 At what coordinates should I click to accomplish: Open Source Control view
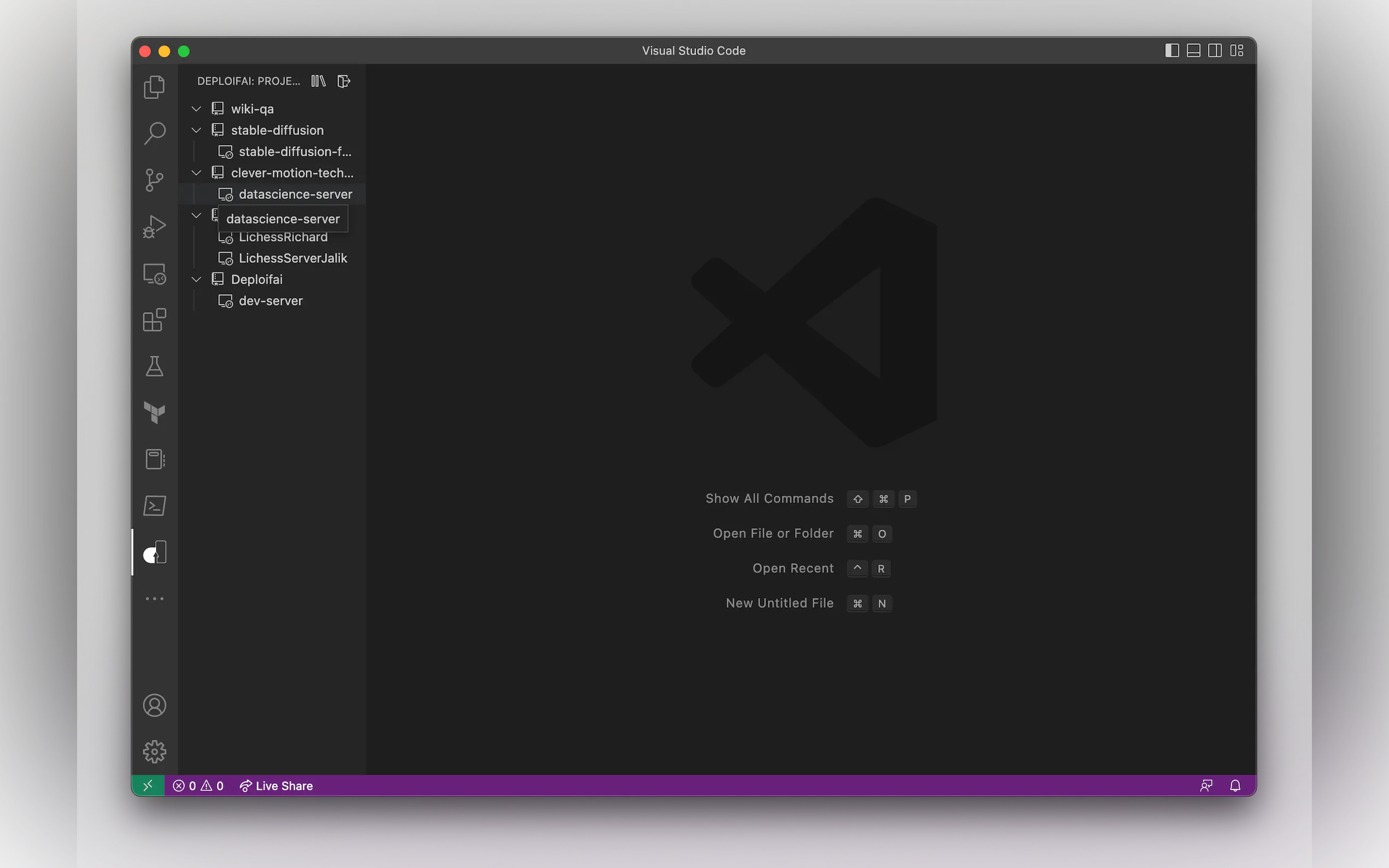(x=154, y=180)
